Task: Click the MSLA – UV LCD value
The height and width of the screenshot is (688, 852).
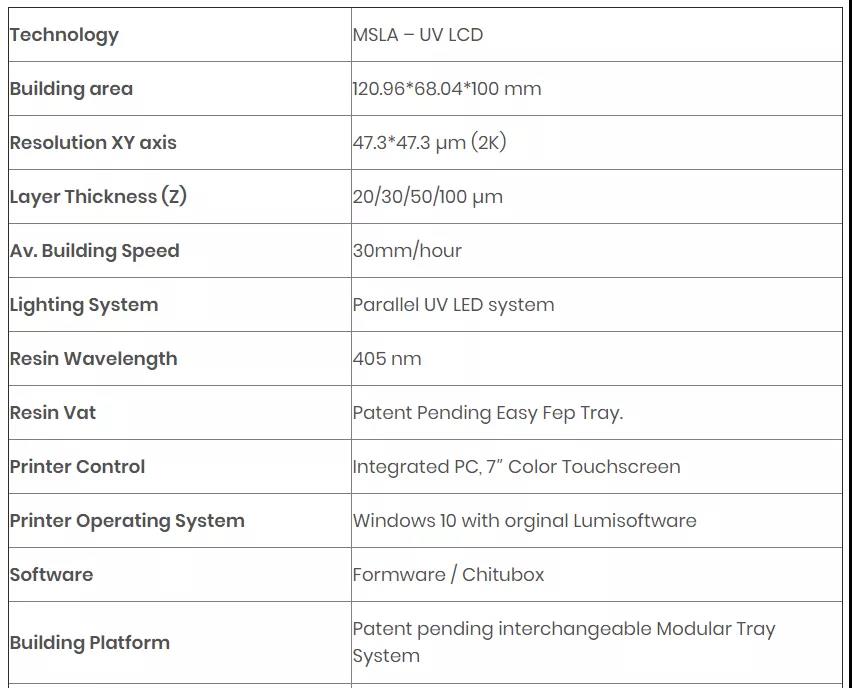Action: click(x=417, y=35)
